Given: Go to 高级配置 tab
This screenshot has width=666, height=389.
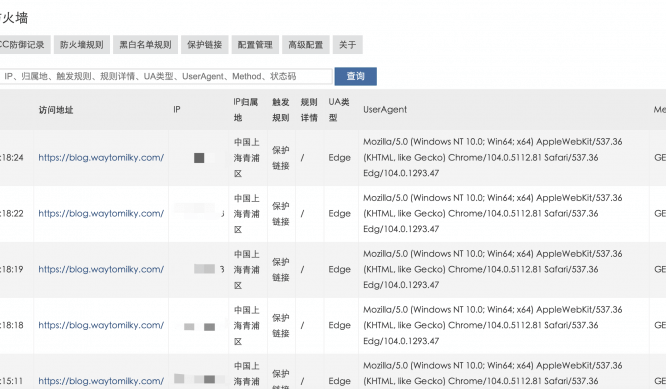Looking at the screenshot, I should tap(306, 45).
